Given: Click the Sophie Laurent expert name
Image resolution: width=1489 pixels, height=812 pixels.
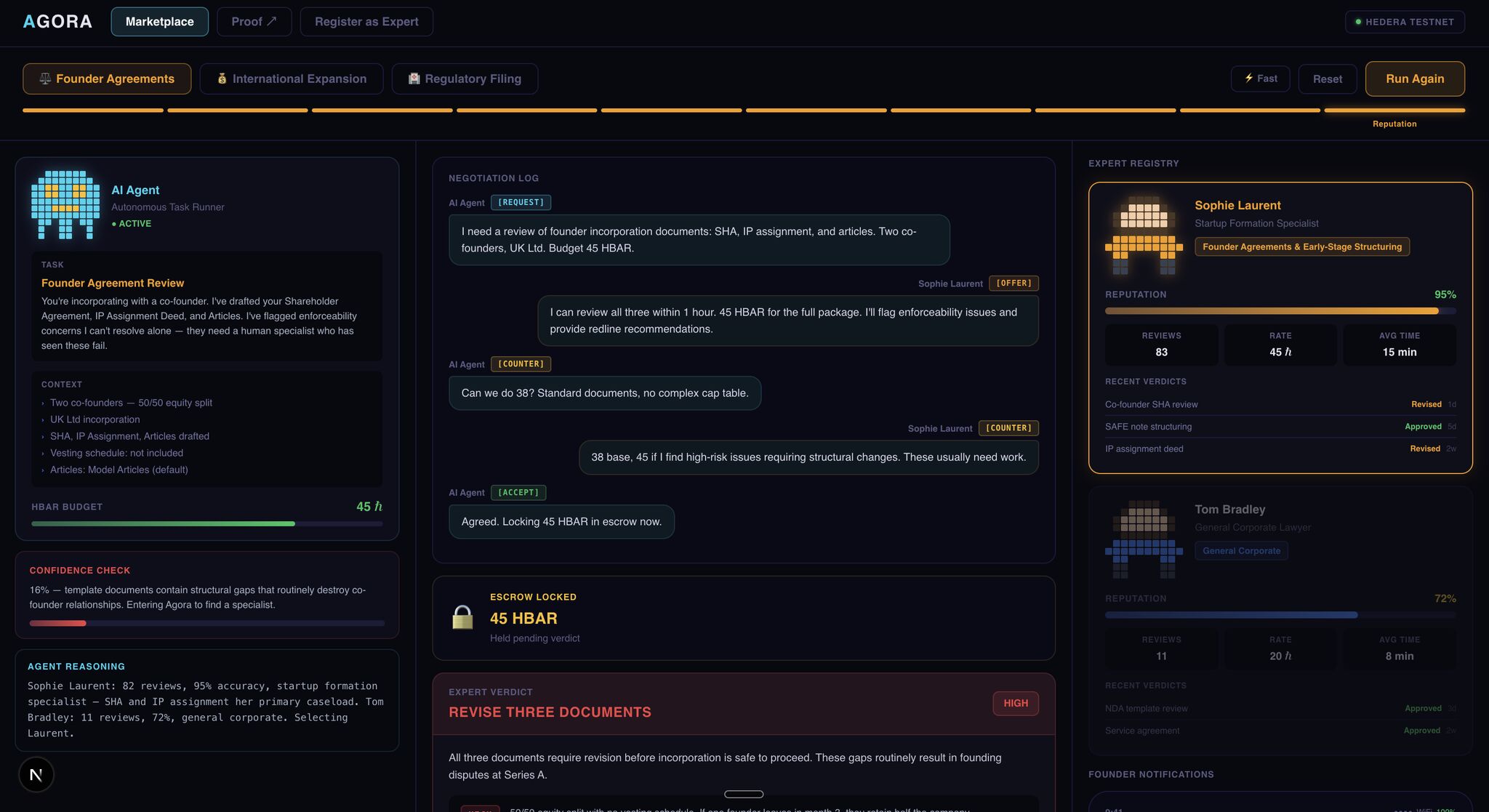Looking at the screenshot, I should 1237,206.
